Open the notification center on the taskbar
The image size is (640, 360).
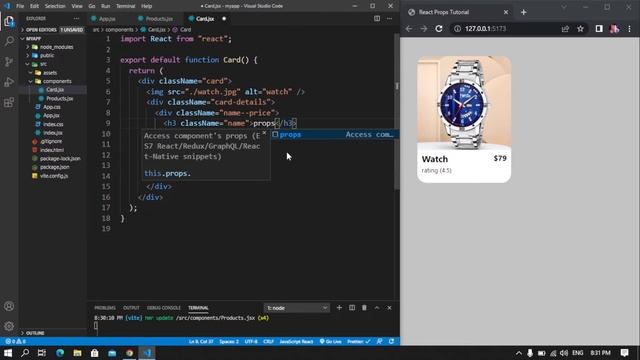pos(624,353)
